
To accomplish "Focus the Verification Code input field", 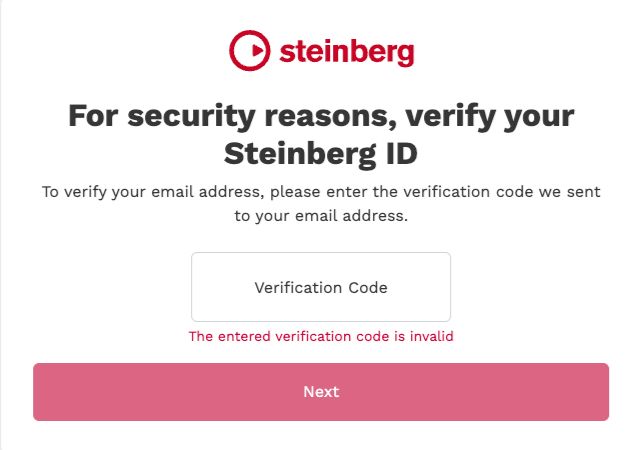I will (321, 287).
